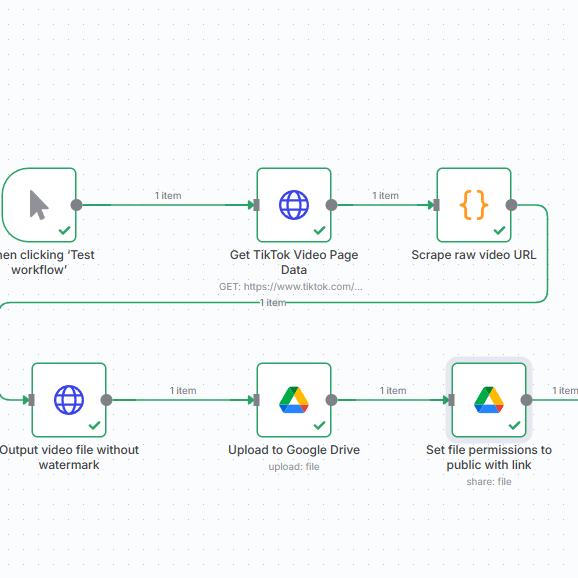Image resolution: width=578 pixels, height=578 pixels.
Task: Click success checkmark on Set file permissions node
Action: point(515,425)
